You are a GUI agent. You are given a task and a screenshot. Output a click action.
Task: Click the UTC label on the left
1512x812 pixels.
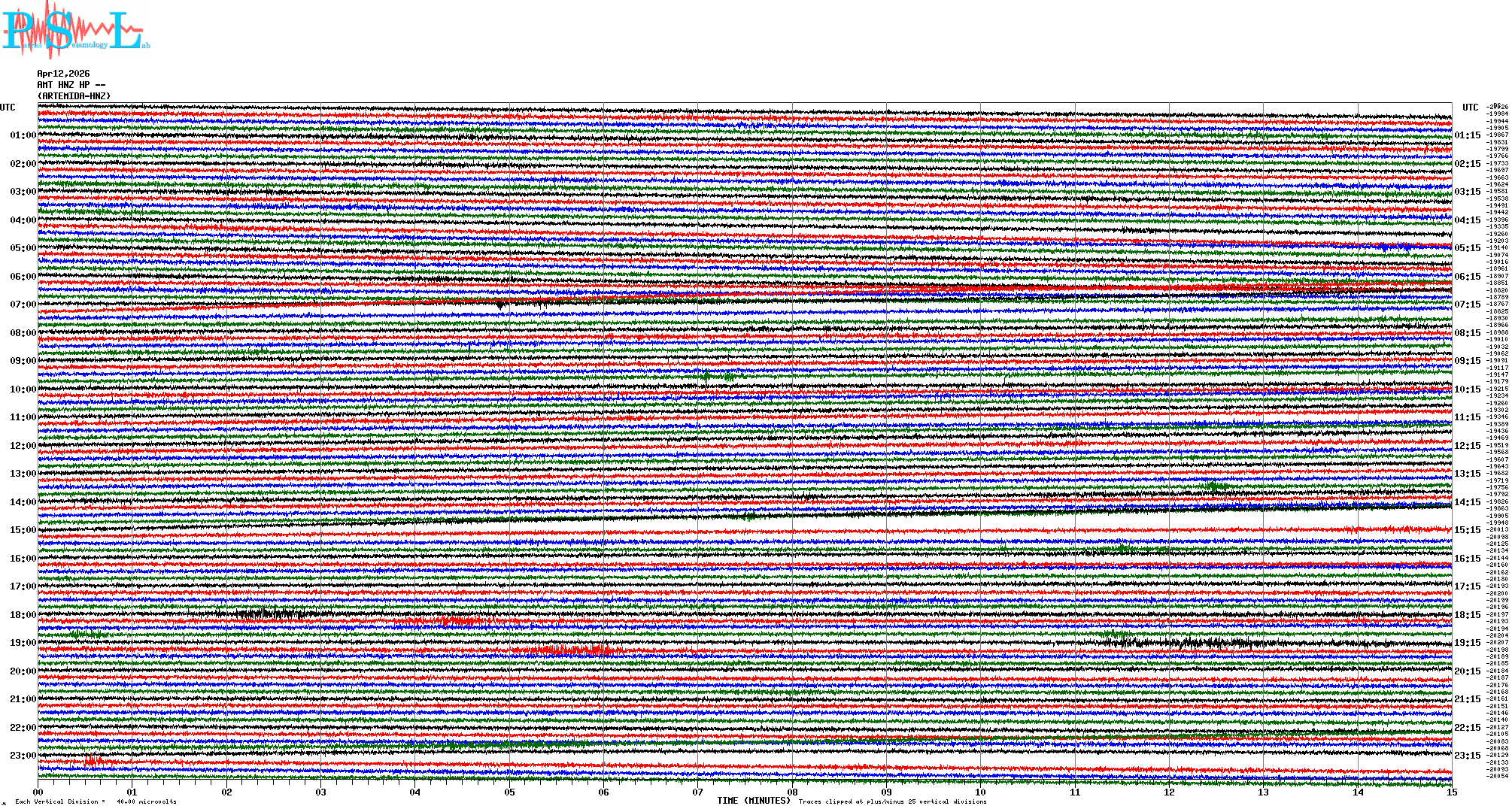(8, 108)
